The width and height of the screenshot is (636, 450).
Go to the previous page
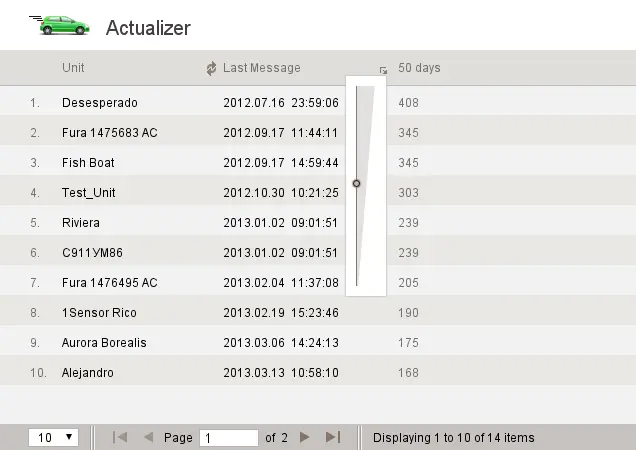148,437
